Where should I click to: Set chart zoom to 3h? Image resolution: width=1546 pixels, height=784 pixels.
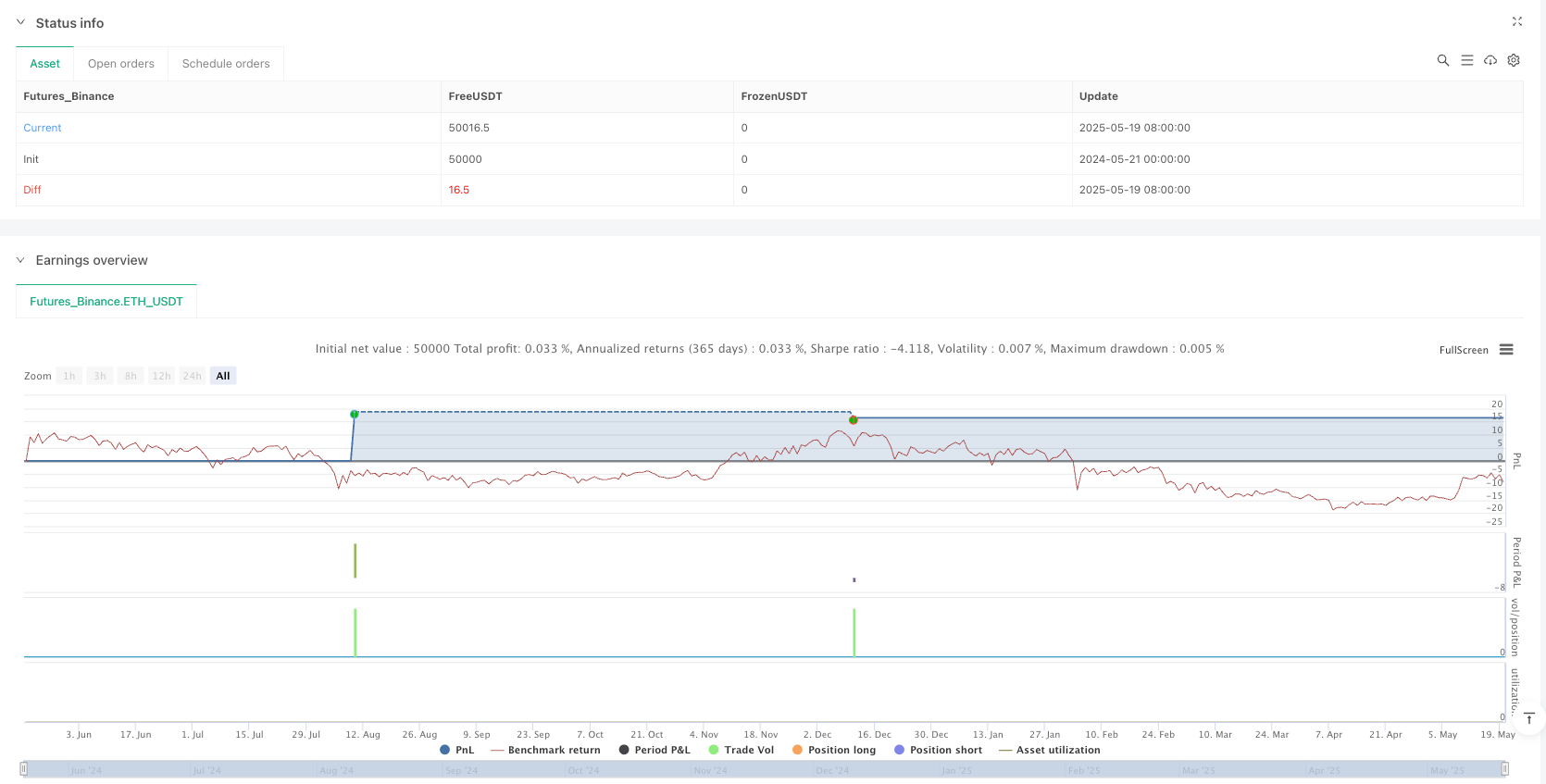(x=100, y=376)
